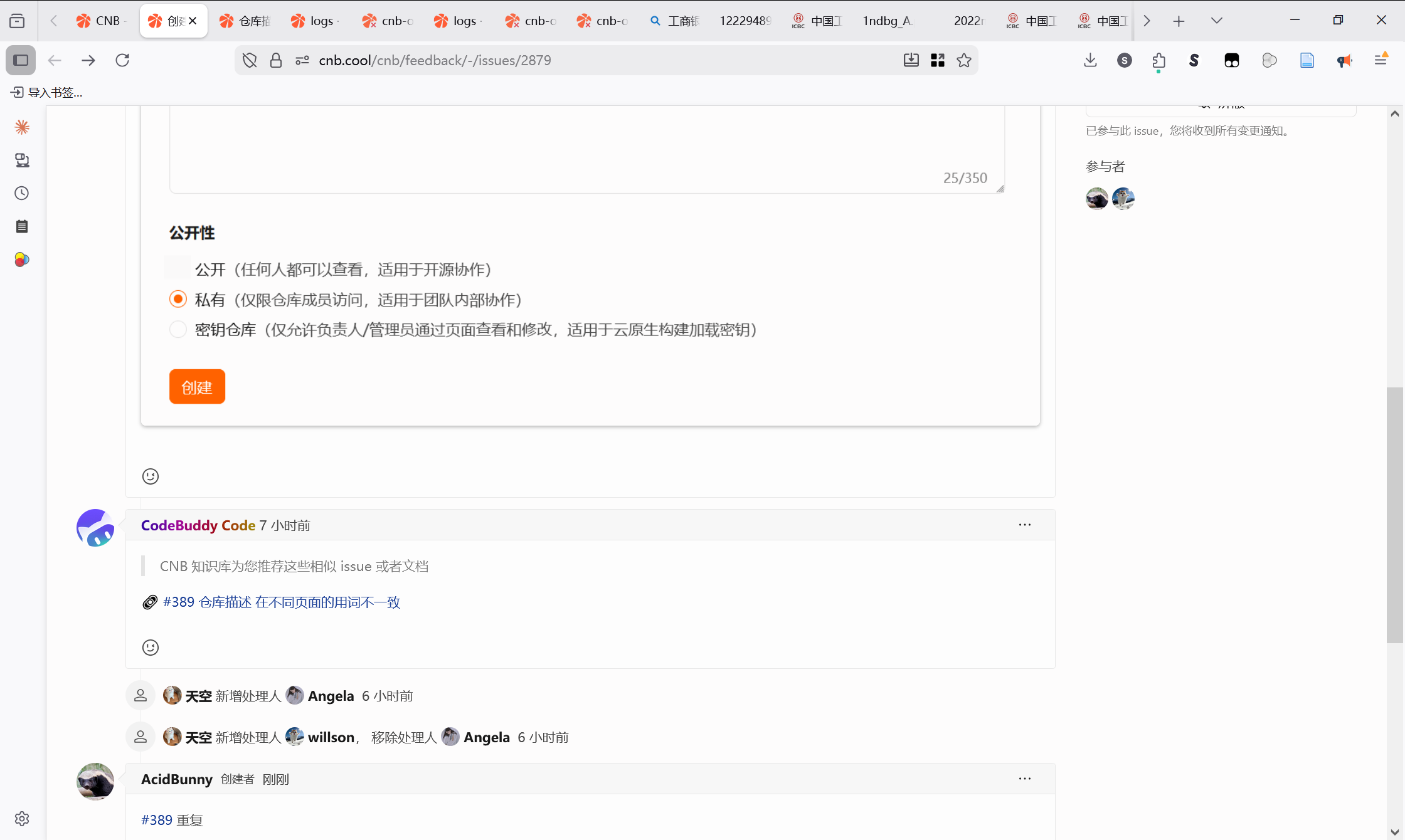Open browsing history from the clock sidebar icon
The image size is (1405, 840).
coord(21,193)
